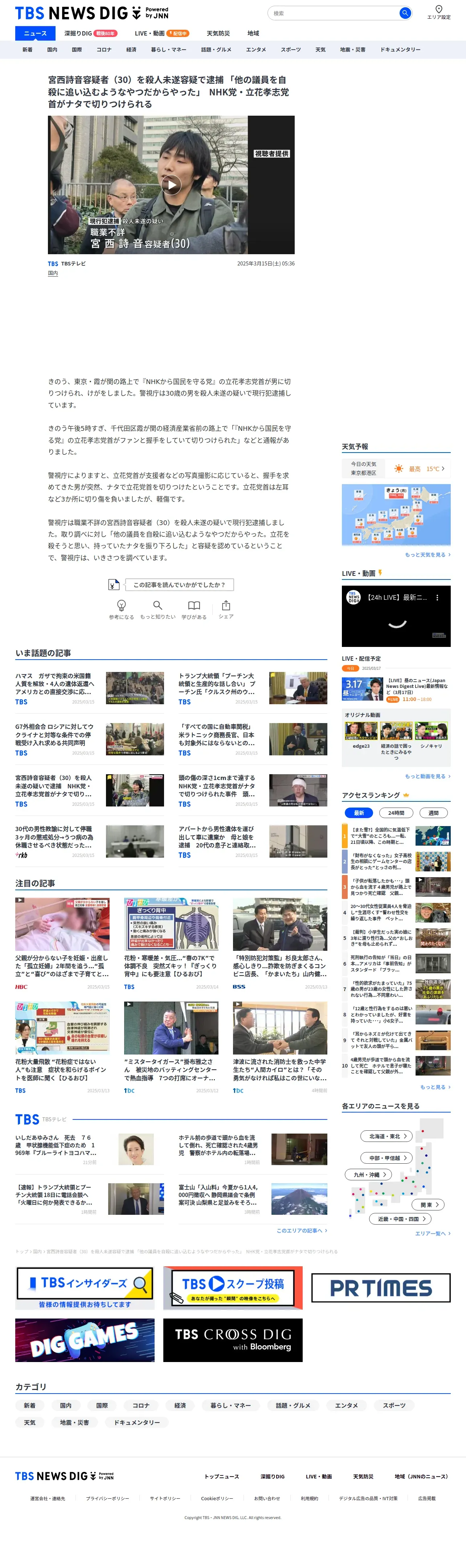This screenshot has height=1568, width=466.
Task: Click the blue search magnifier button
Action: [x=404, y=13]
